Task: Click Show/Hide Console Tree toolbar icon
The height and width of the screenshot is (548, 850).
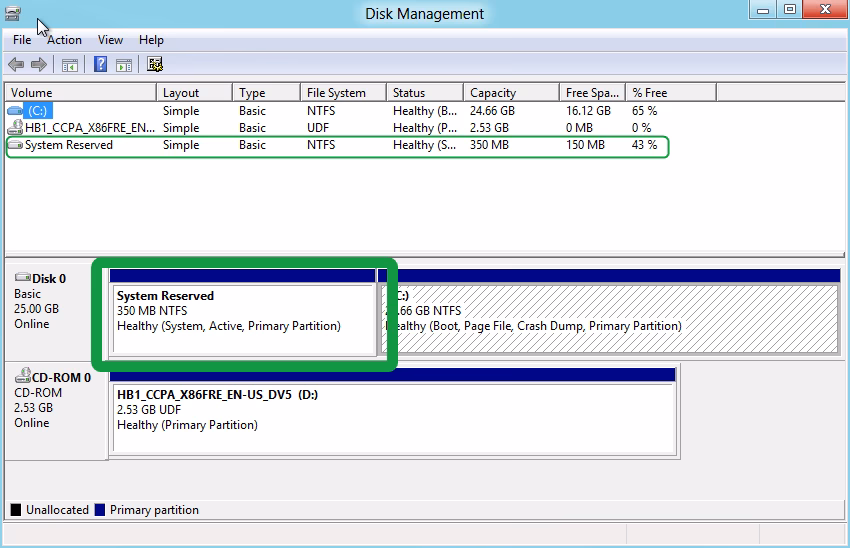Action: (x=69, y=65)
